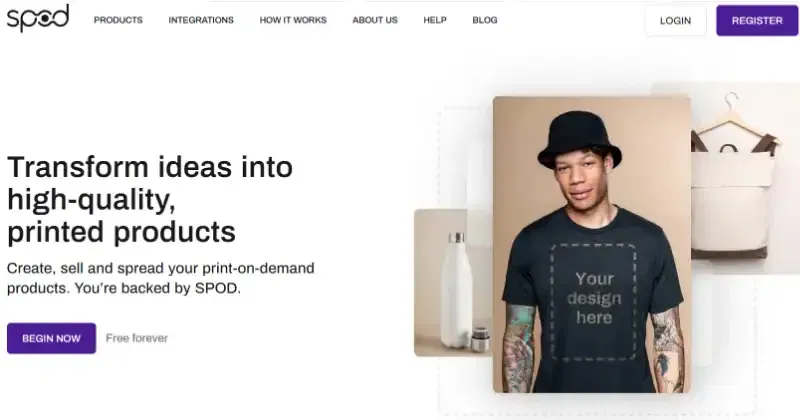Open the Integrations menu item
The width and height of the screenshot is (800, 420).
[x=201, y=20]
